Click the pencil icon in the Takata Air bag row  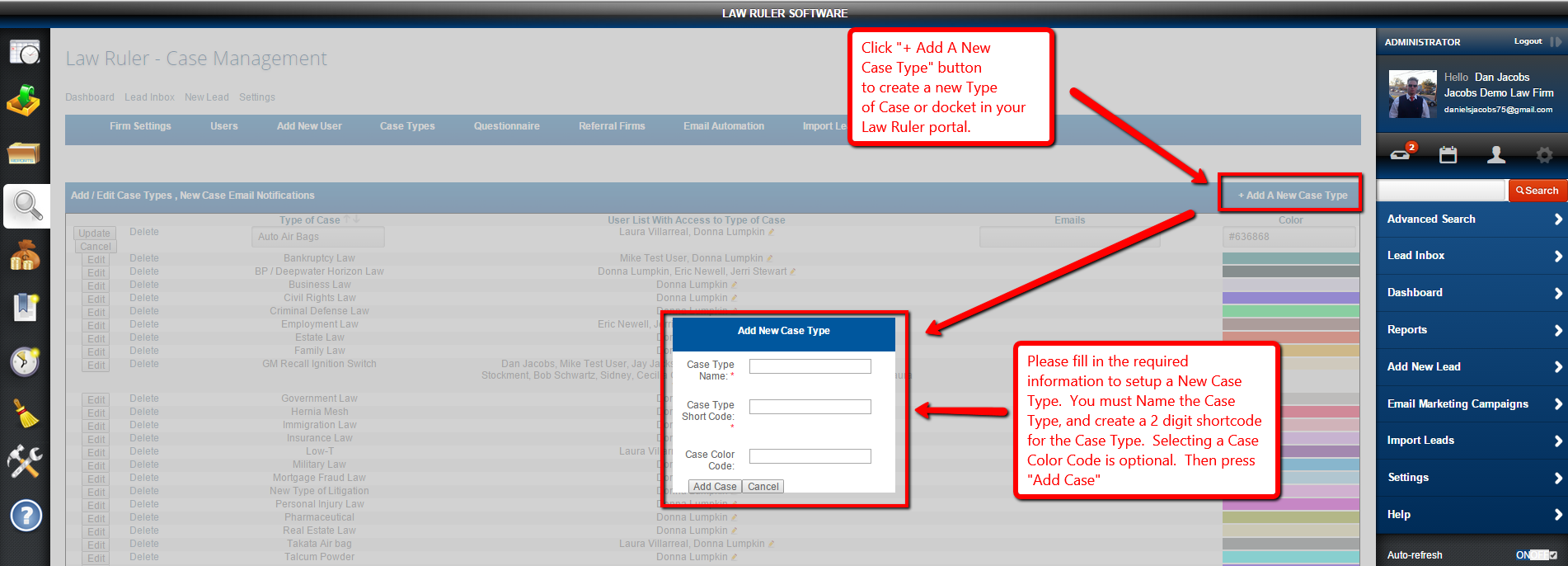[771, 544]
